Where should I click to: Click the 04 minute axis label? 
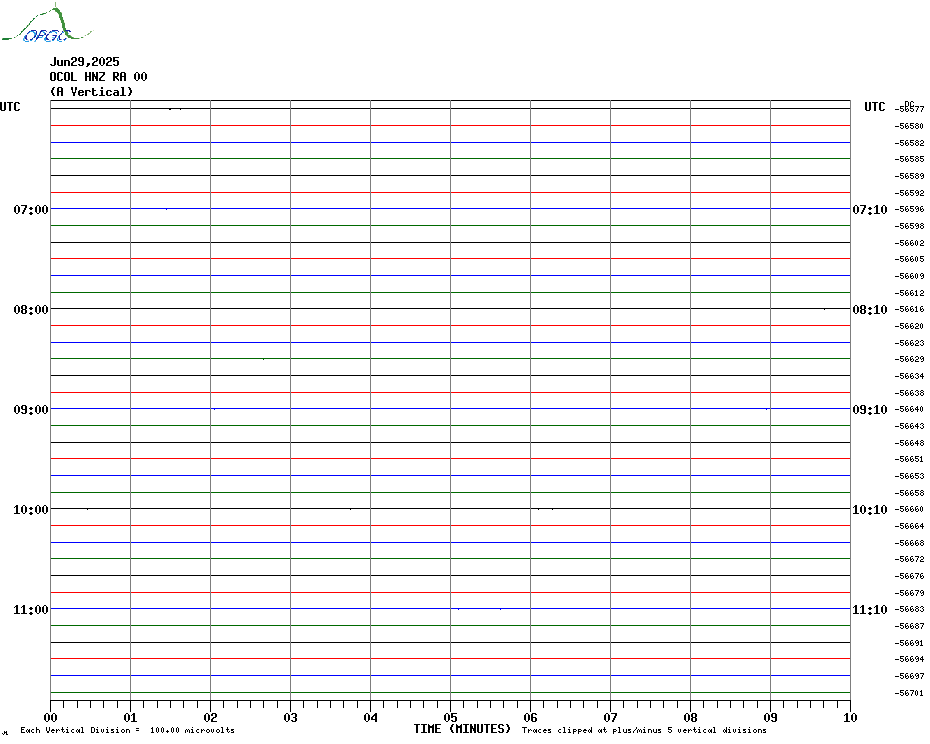pos(371,718)
